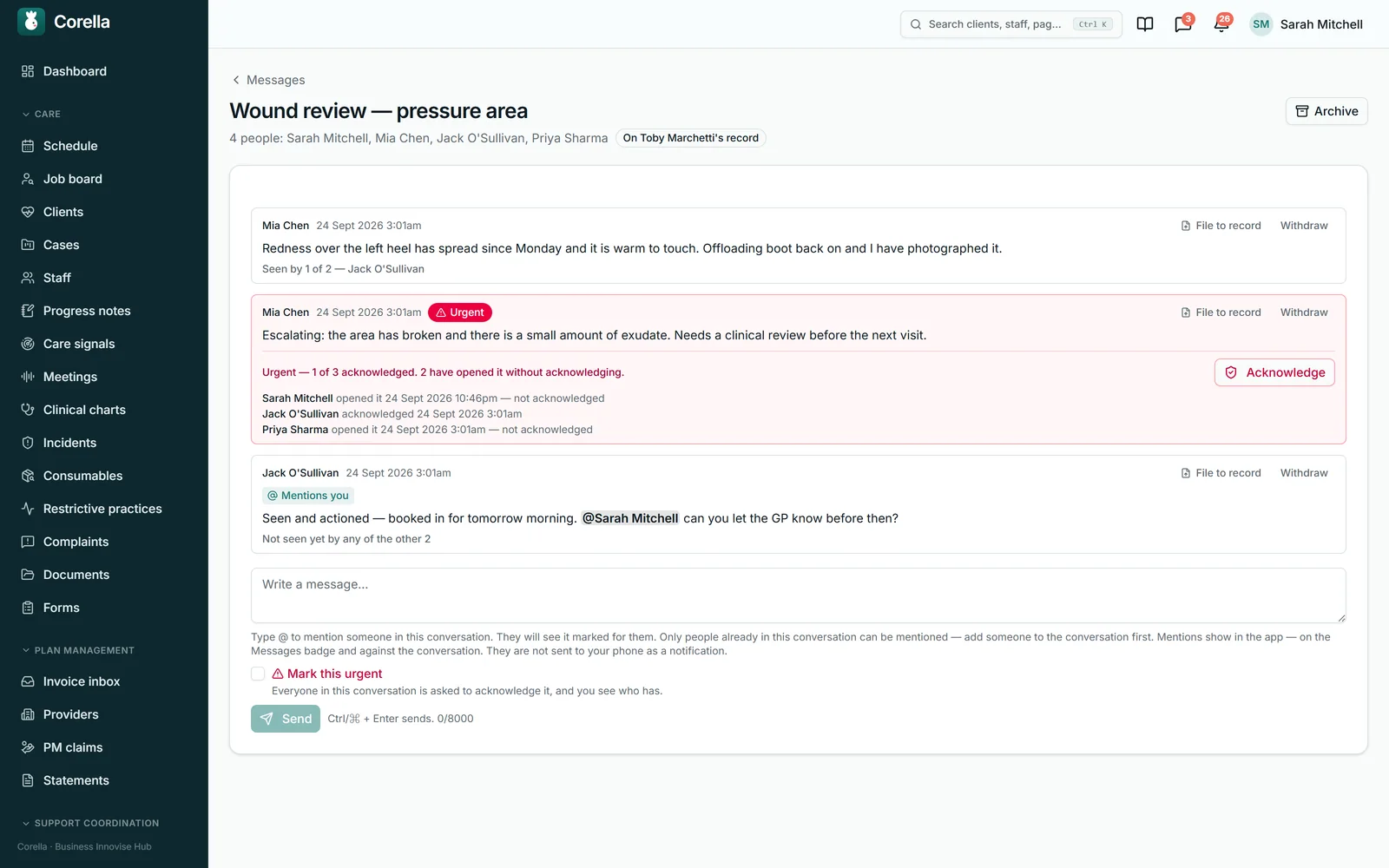This screenshot has height=868, width=1389.
Task: Tick the Mark this urgent checkbox
Action: (x=258, y=674)
